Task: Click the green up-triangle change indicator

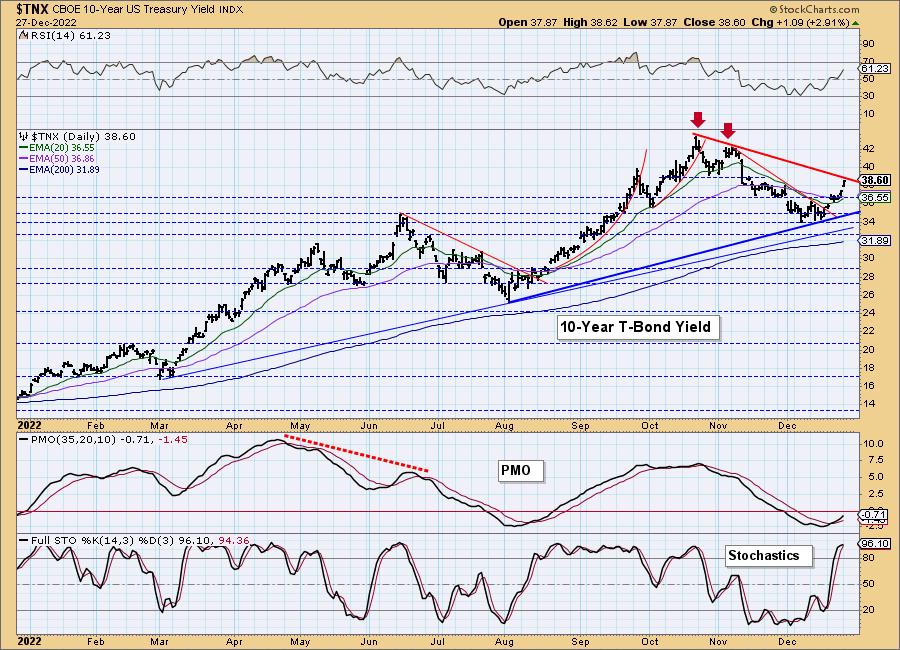Action: point(855,23)
